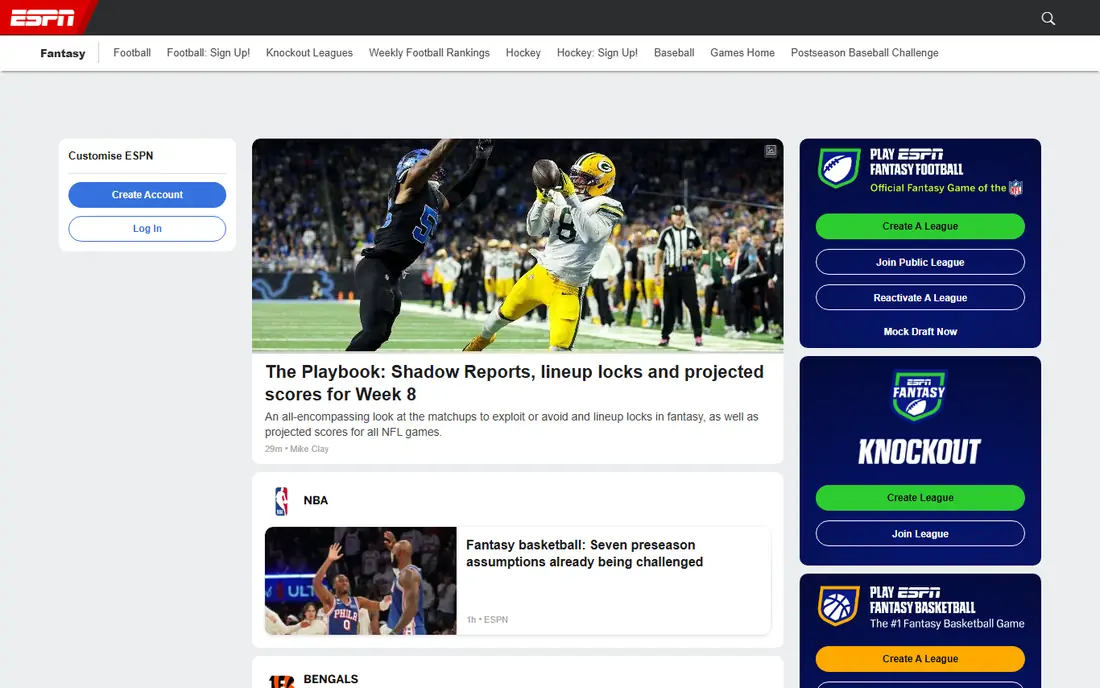Click Join Public League button
The image size is (1100, 688).
(x=920, y=262)
